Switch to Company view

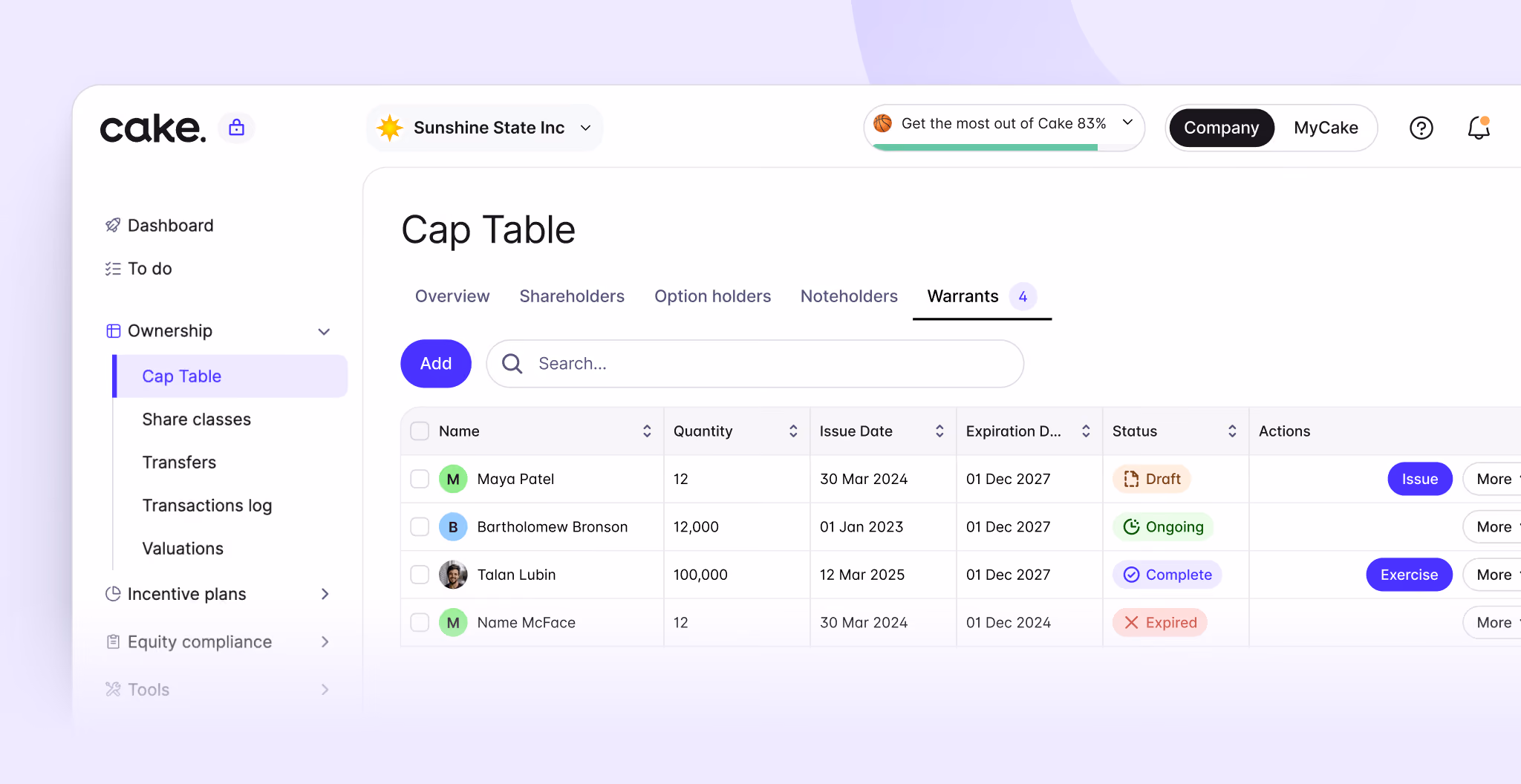point(1222,128)
